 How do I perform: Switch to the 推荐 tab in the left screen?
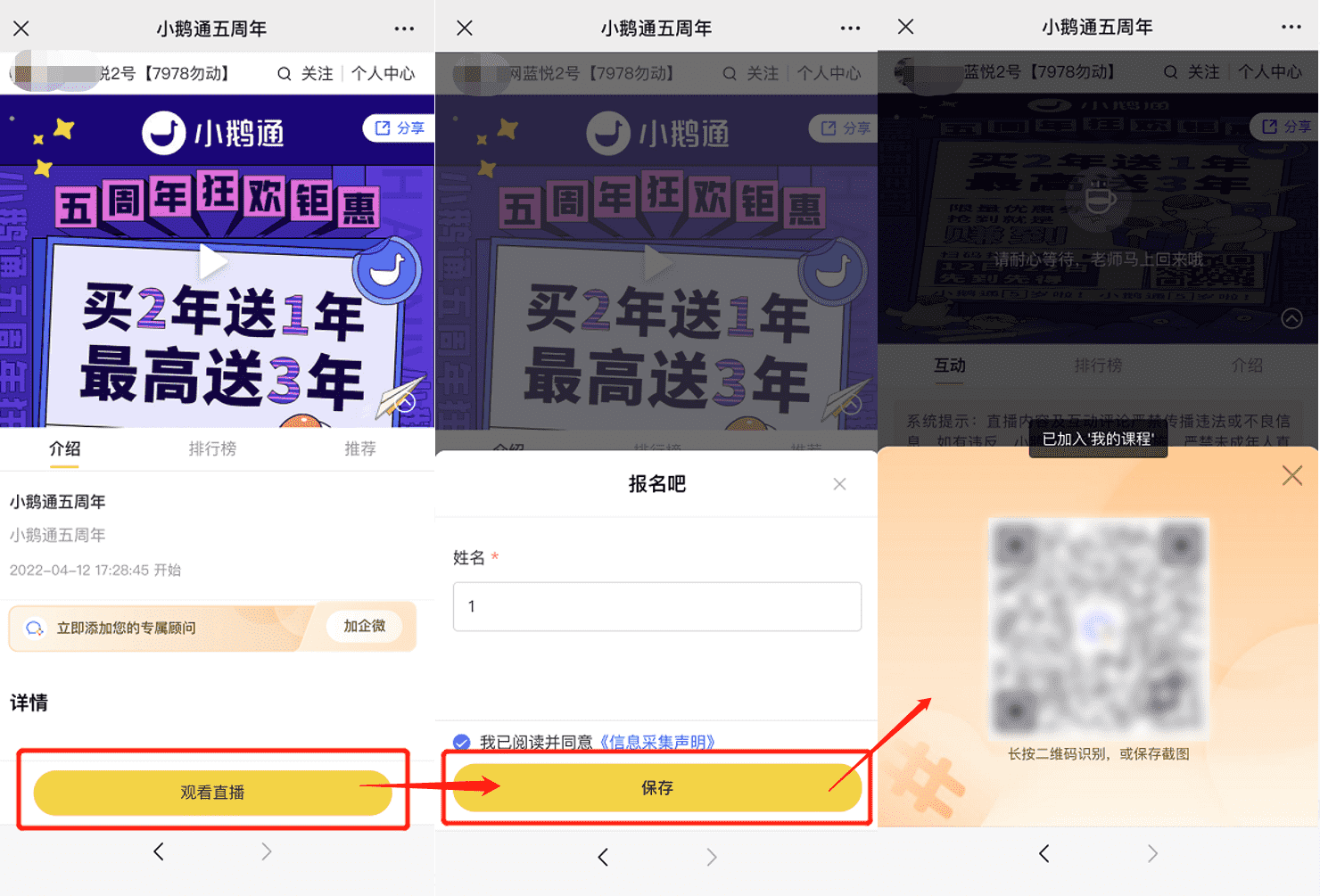(360, 448)
